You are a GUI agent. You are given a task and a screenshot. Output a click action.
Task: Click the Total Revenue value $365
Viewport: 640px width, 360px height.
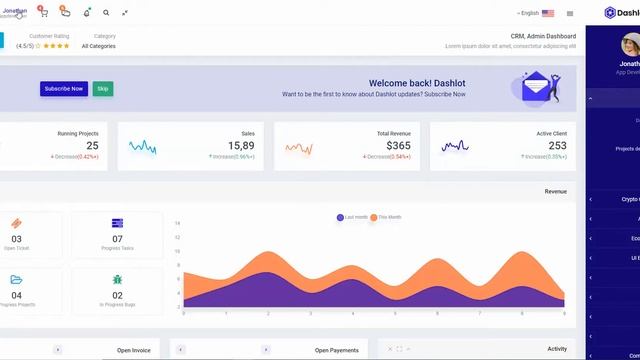[x=398, y=146]
